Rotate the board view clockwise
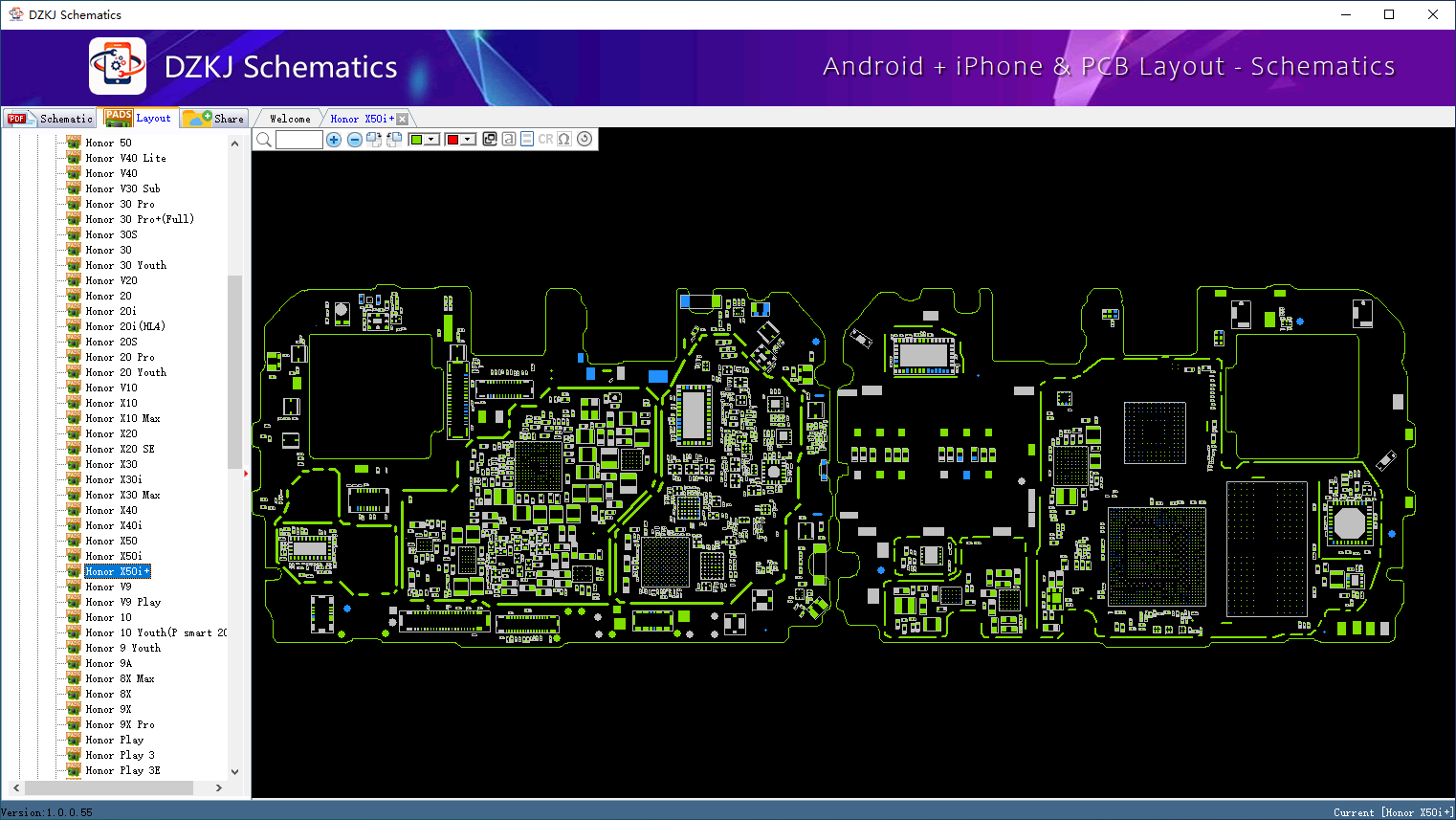1456x820 pixels. click(x=374, y=140)
